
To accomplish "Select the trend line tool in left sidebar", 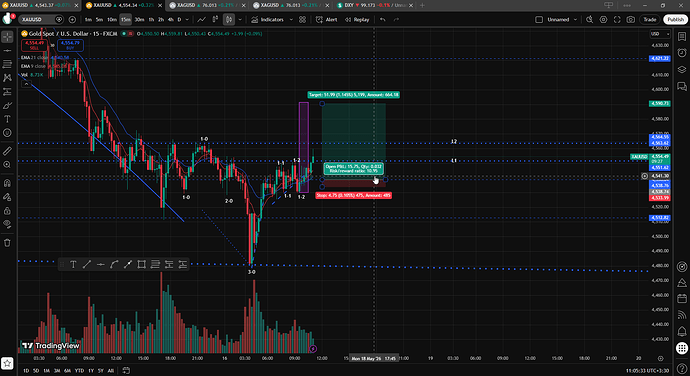I will [7, 51].
